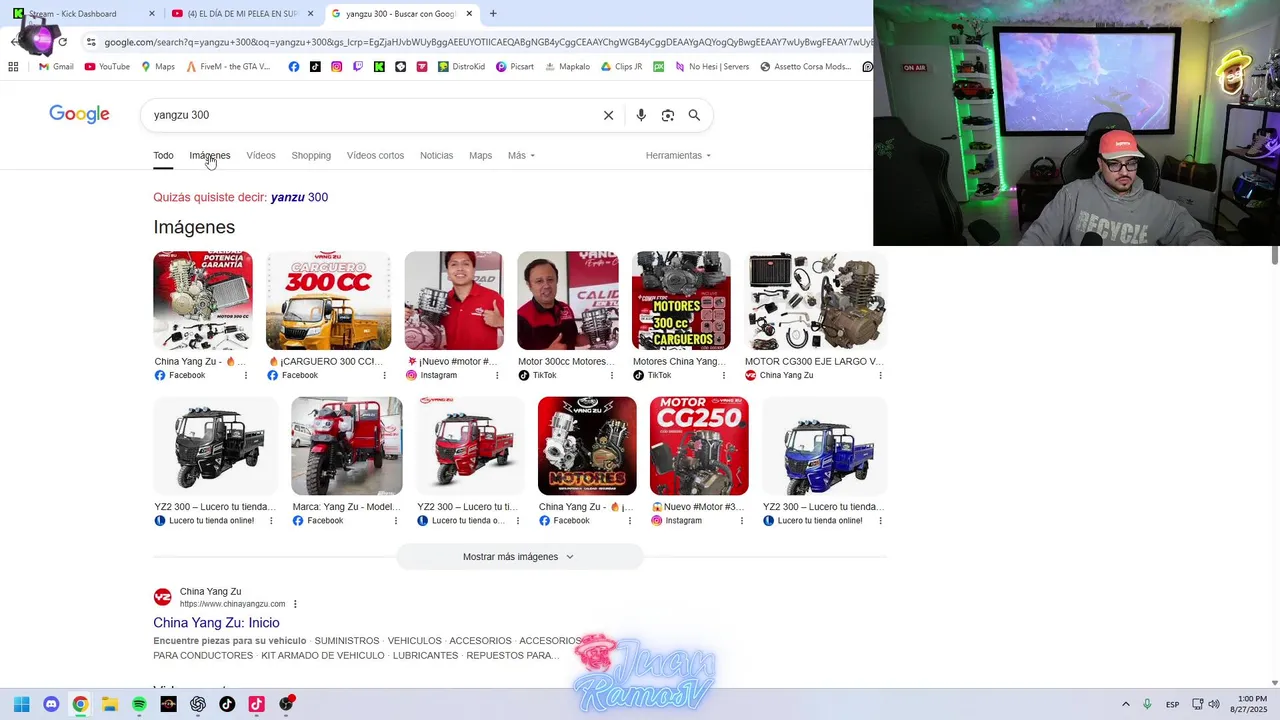Viewport: 1280px width, 720px height.
Task: Open Apps grid in bookmarks bar
Action: [x=13, y=67]
